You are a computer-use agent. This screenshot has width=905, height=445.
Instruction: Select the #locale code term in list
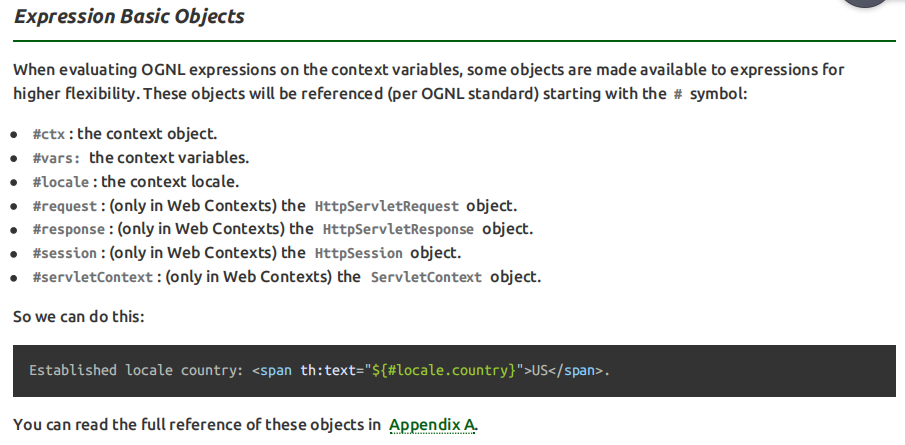pos(61,182)
